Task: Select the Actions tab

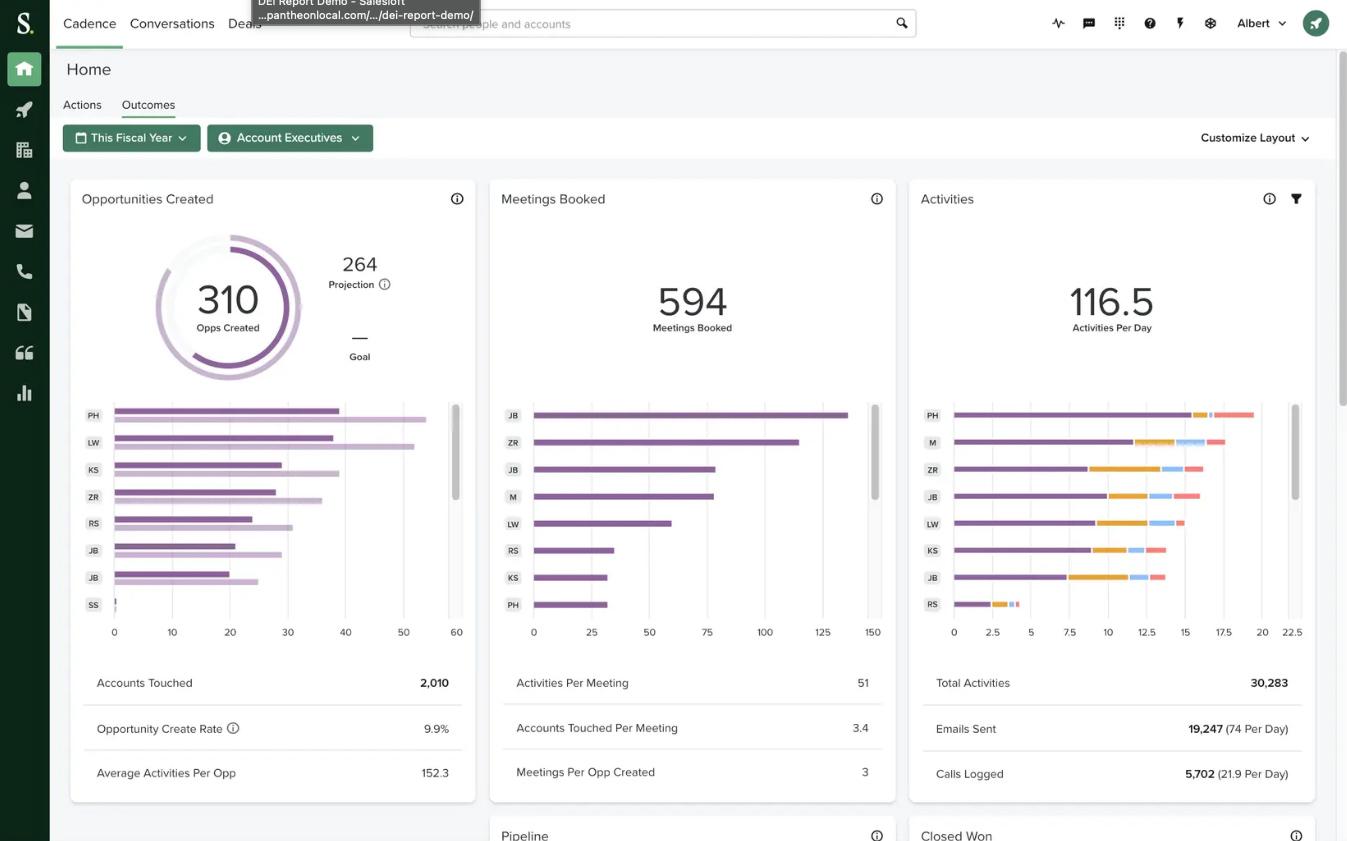Action: [x=82, y=105]
